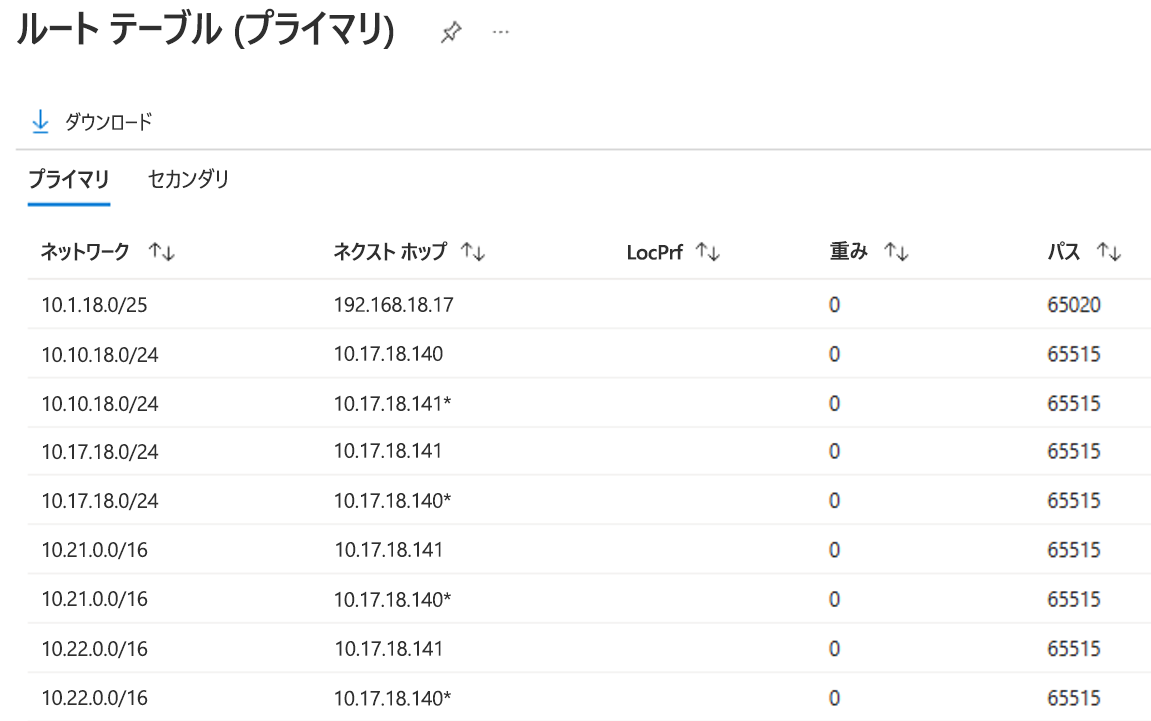Open the ellipsis more options menu

(500, 31)
